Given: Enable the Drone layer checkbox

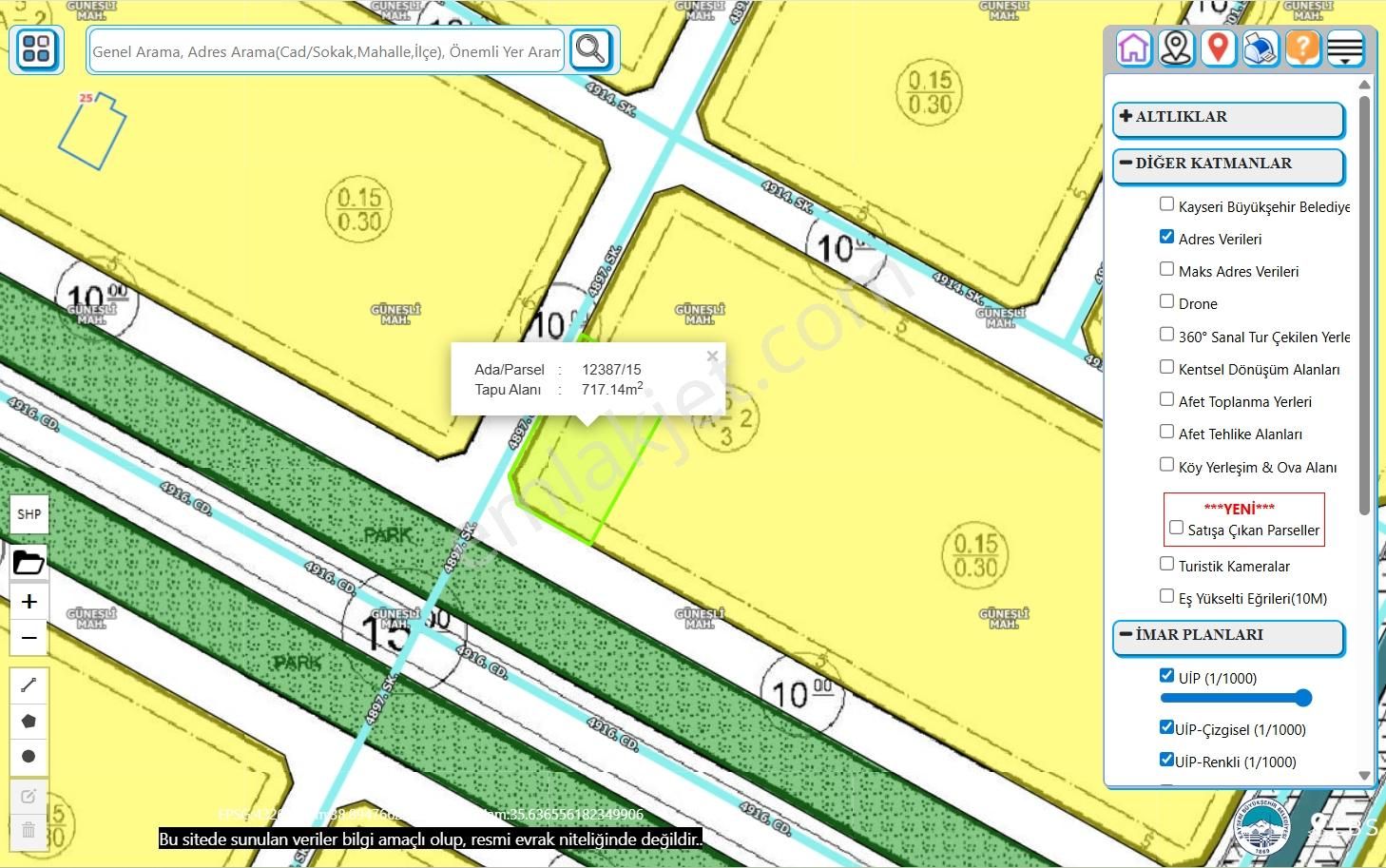Looking at the screenshot, I should point(1166,301).
